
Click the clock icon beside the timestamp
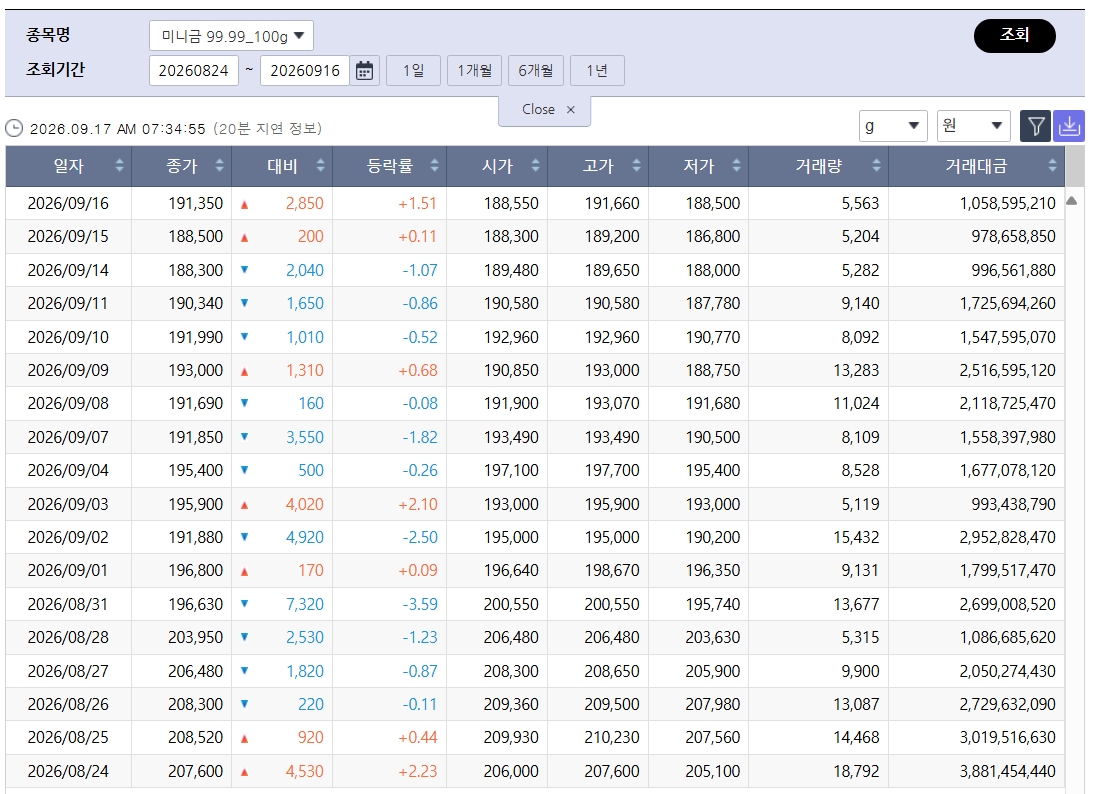pyautogui.click(x=14, y=128)
